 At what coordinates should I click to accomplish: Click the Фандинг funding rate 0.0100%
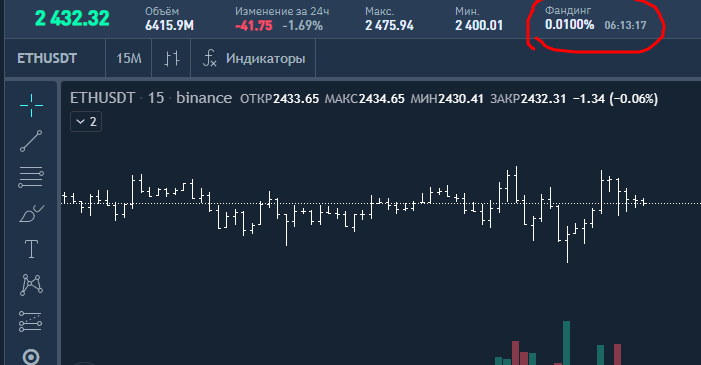(569, 25)
